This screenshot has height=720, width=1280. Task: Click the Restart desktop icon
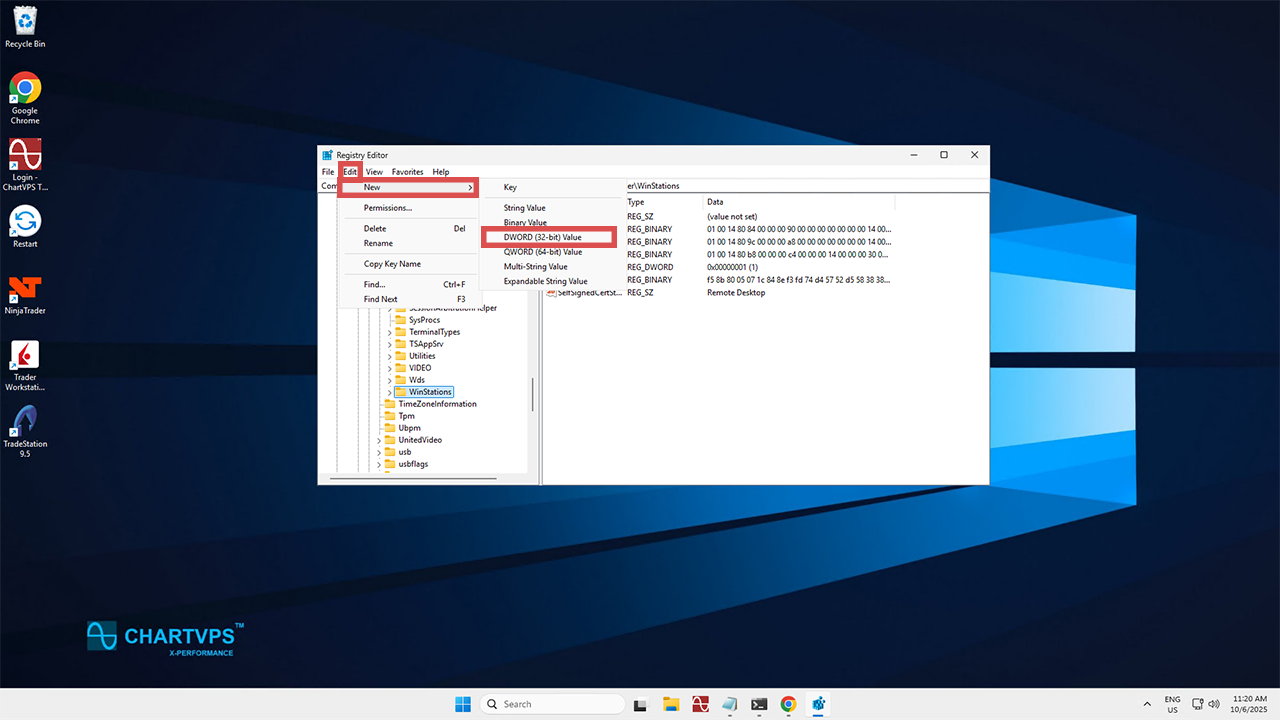(x=25, y=224)
